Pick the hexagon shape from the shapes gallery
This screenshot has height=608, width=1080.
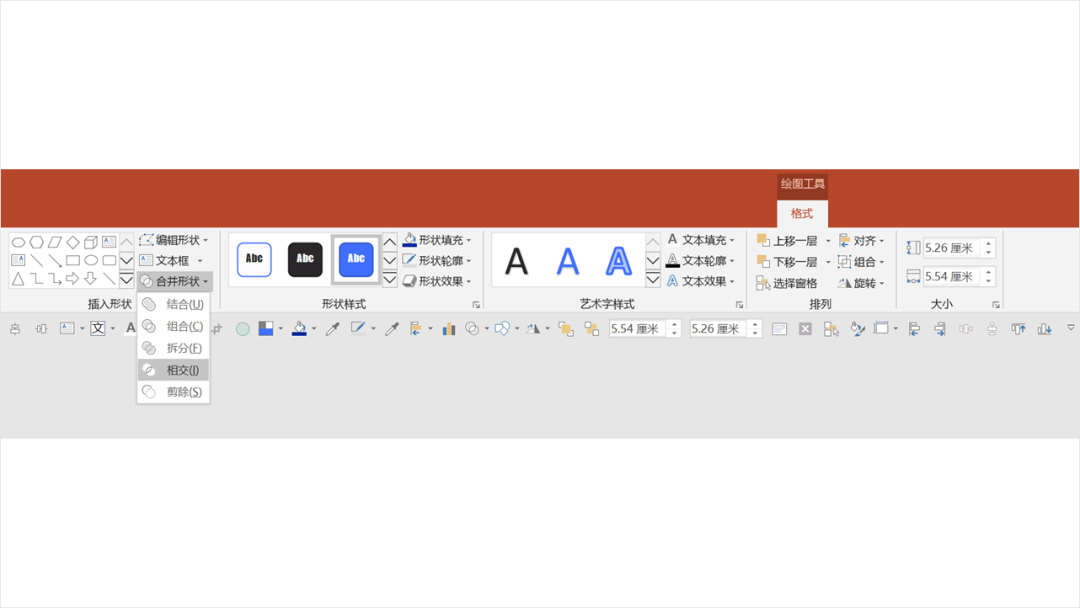tap(37, 242)
